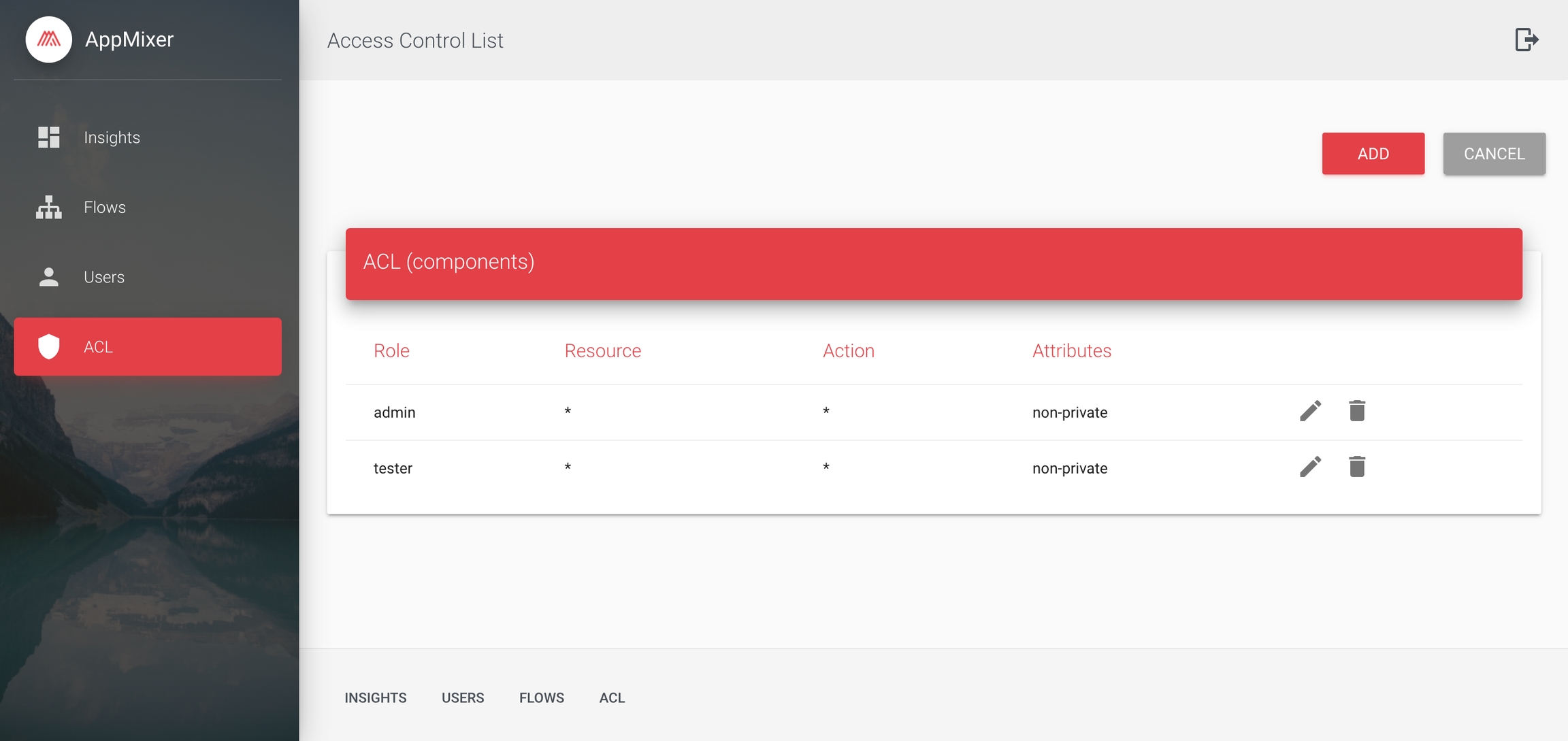Click the ACL shield icon
Image resolution: width=1568 pixels, height=741 pixels.
click(48, 346)
